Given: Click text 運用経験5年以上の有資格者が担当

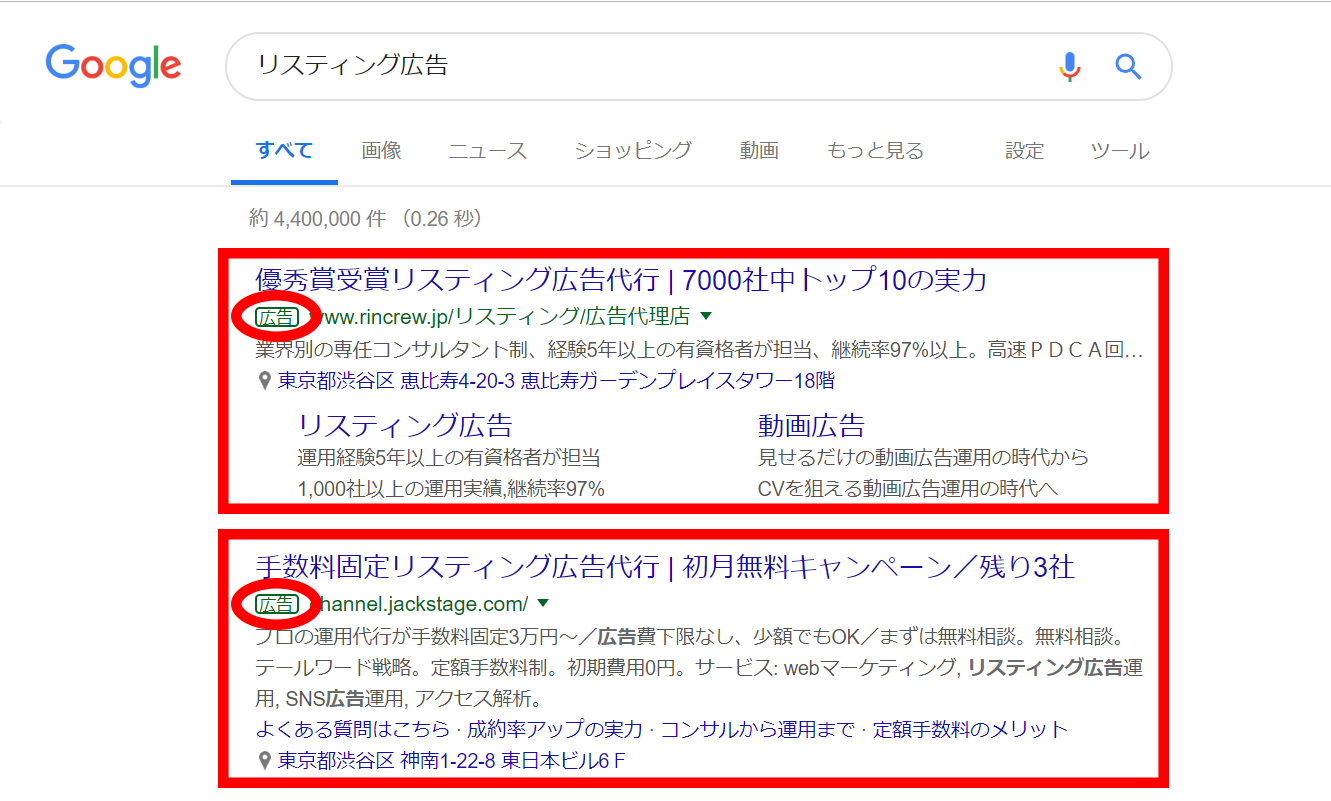Looking at the screenshot, I should pos(449,457).
